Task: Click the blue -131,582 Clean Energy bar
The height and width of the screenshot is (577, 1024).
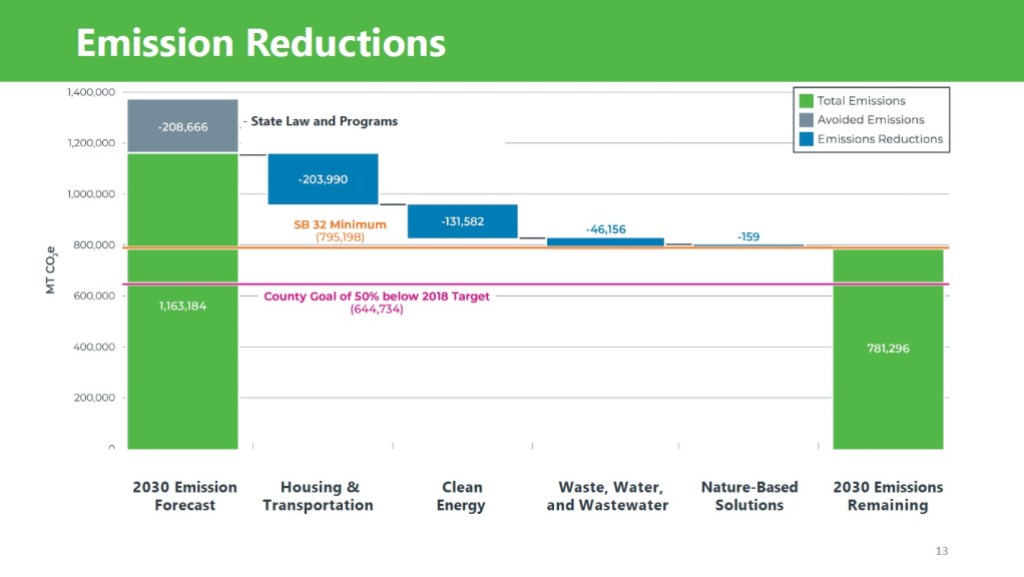Action: (462, 221)
